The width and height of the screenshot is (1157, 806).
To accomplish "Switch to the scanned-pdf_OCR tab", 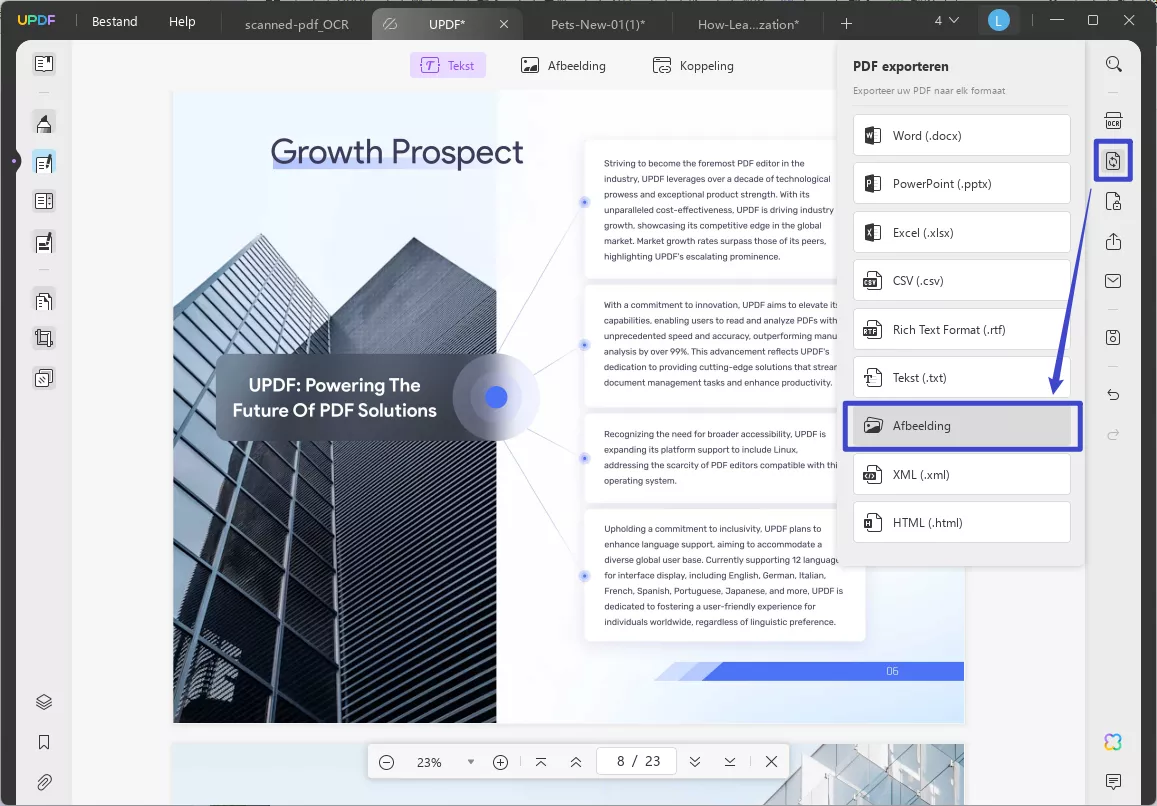I will tap(297, 24).
